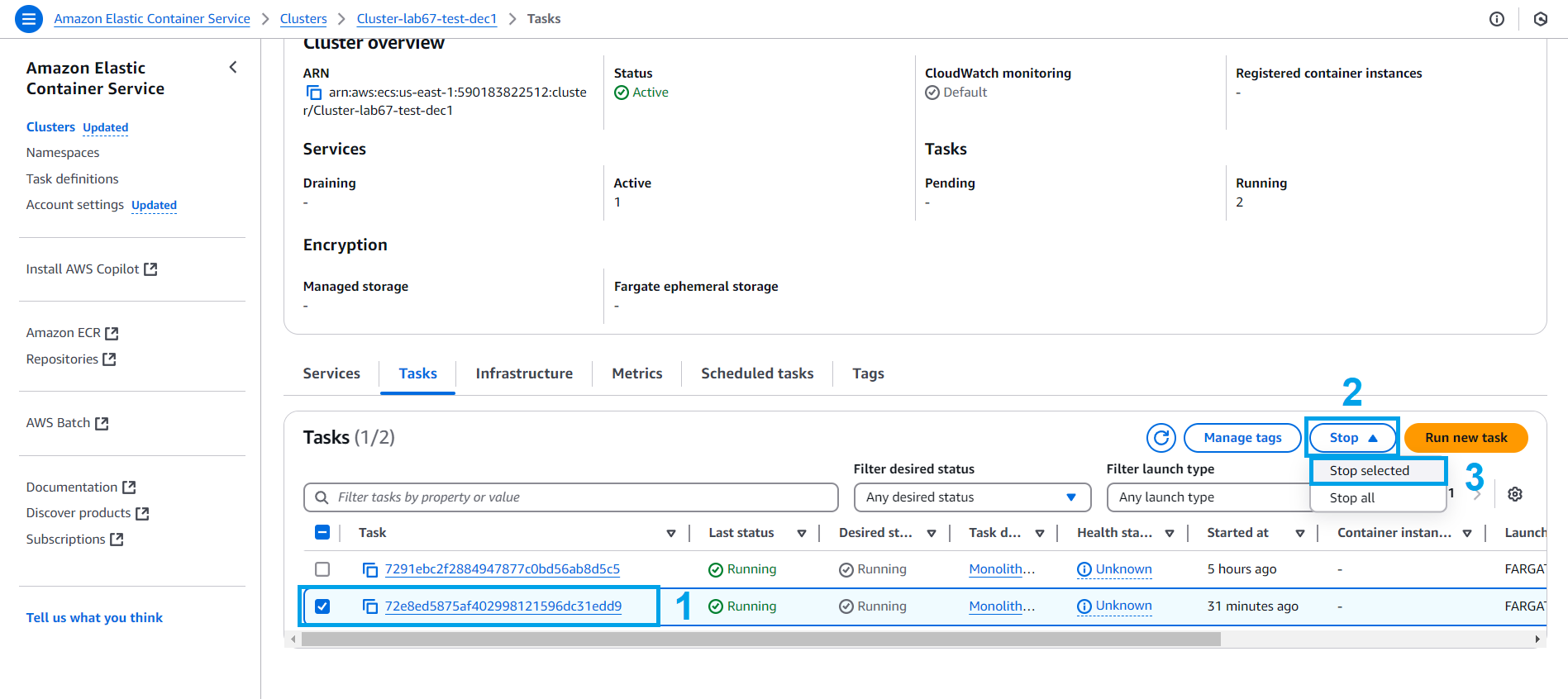
Task: Open the Tags tab
Action: pos(868,373)
